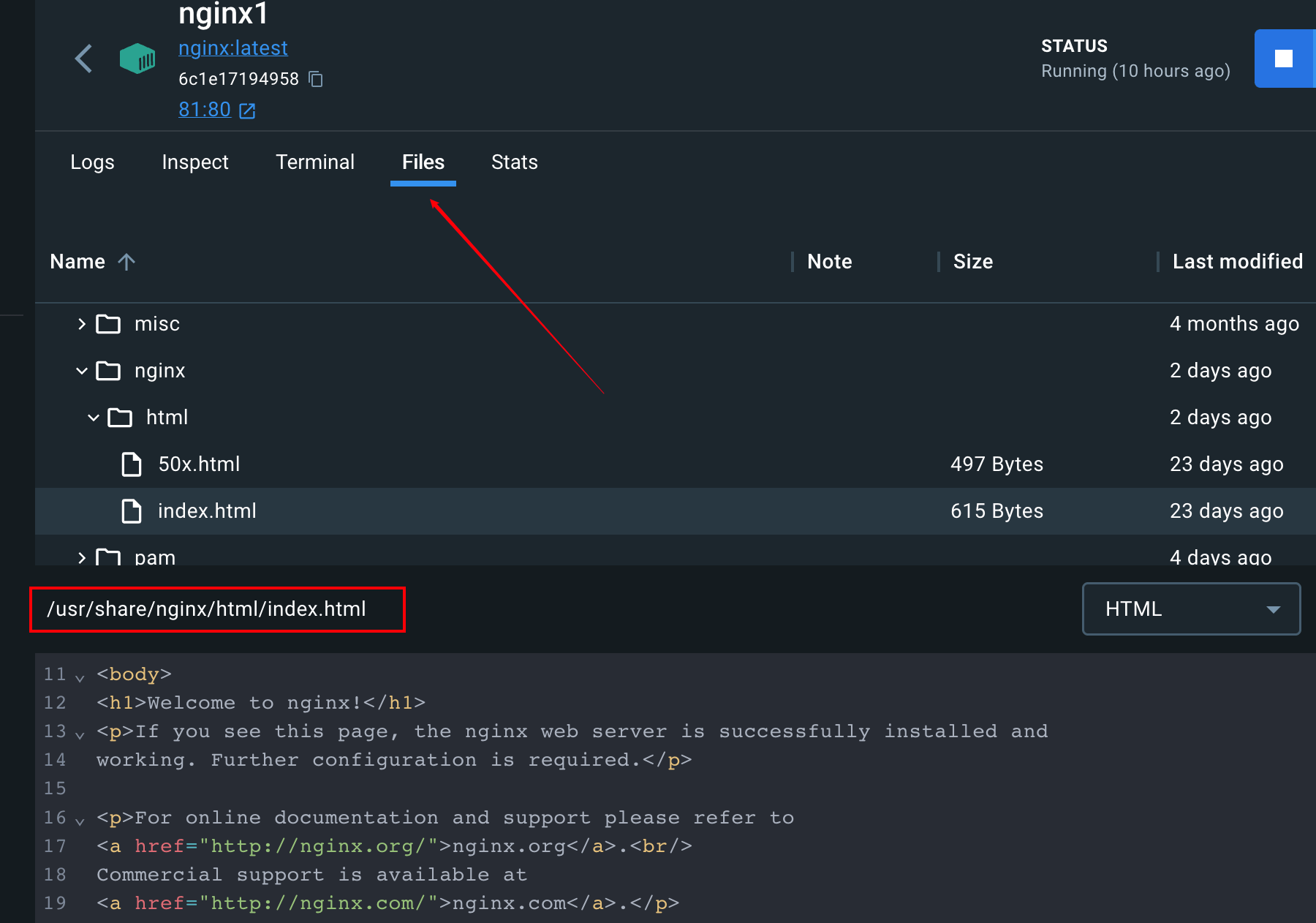
Task: Expand the misc folder
Action: coord(80,323)
